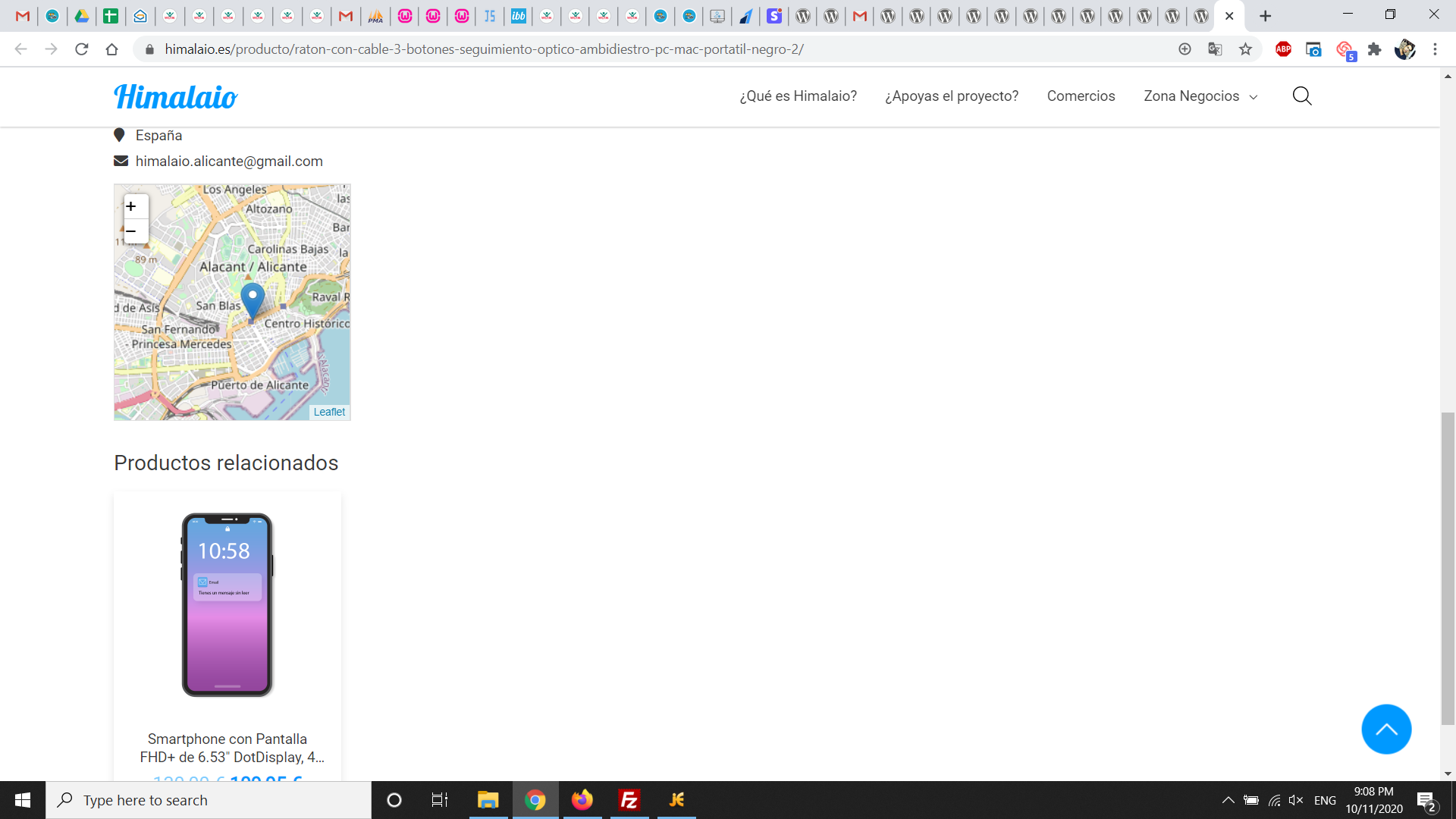
Task: Click the address bar URL
Action: point(484,49)
